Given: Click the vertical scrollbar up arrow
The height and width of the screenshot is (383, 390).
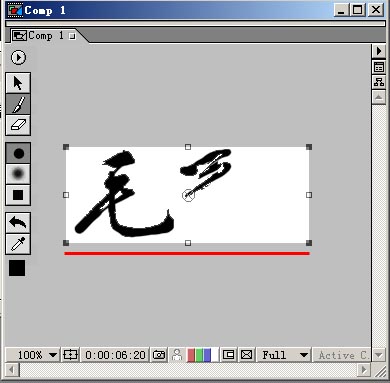Looking at the screenshot, I should click(x=379, y=97).
